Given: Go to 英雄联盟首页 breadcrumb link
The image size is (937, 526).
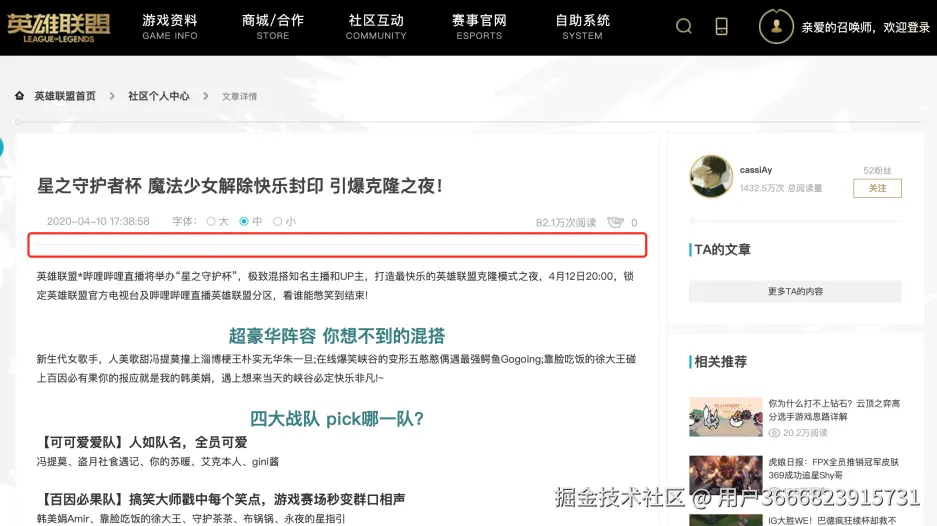Looking at the screenshot, I should point(65,96).
